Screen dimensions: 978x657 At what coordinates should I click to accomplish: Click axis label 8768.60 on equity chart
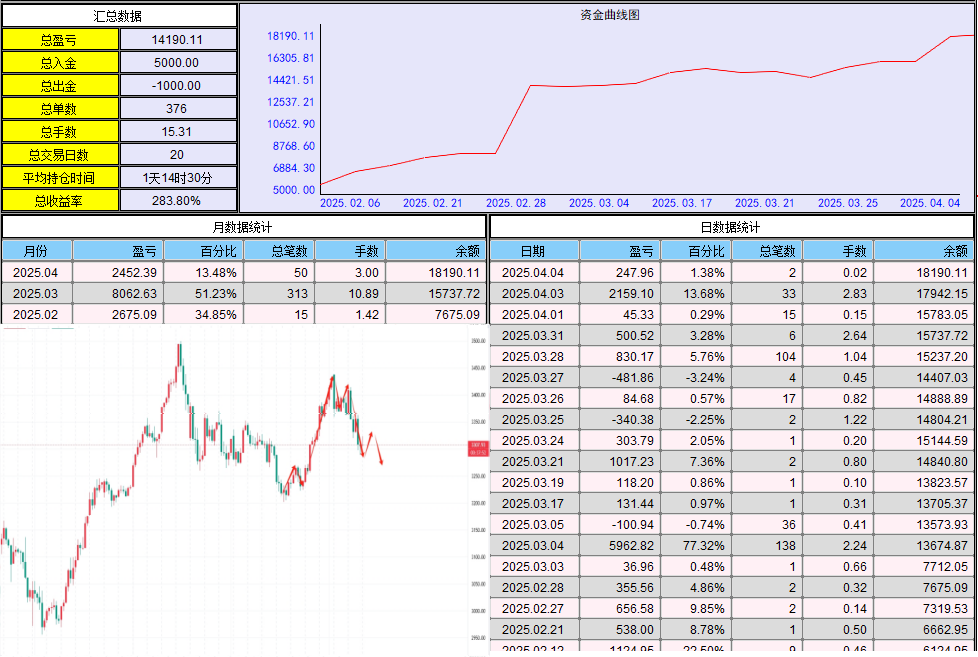point(293,146)
